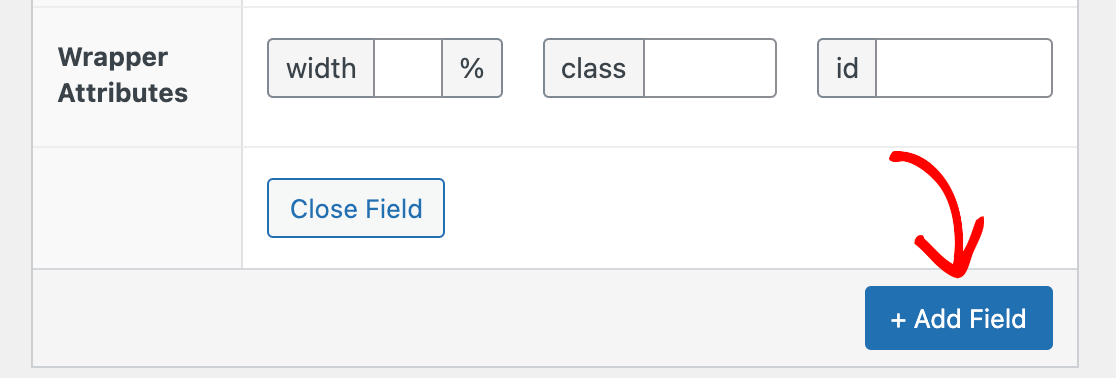Focus the wrapper id input box
This screenshot has height=378, width=1116.
click(964, 68)
